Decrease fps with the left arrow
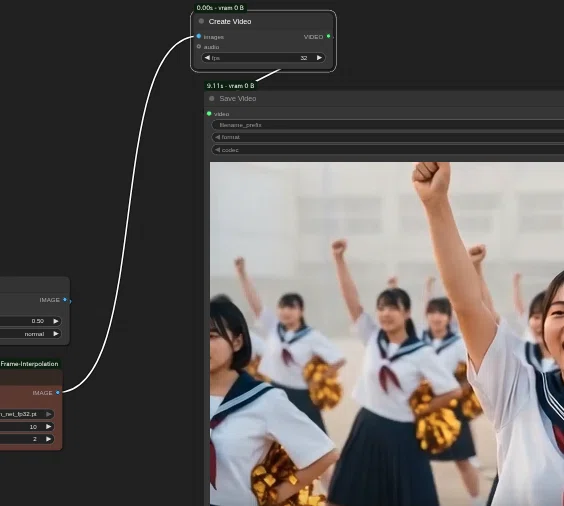 pos(207,58)
